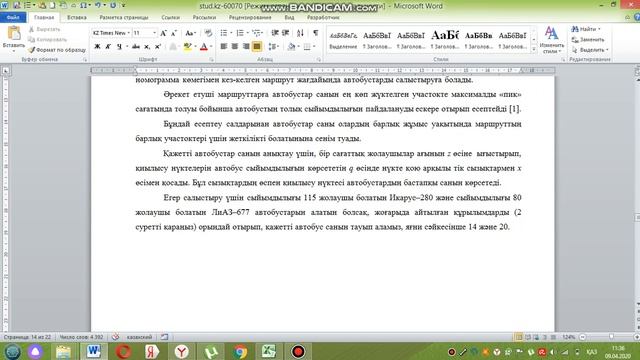Screen dimensions: 640x360
Task: Click the text highlight color button
Action: pos(187,47)
